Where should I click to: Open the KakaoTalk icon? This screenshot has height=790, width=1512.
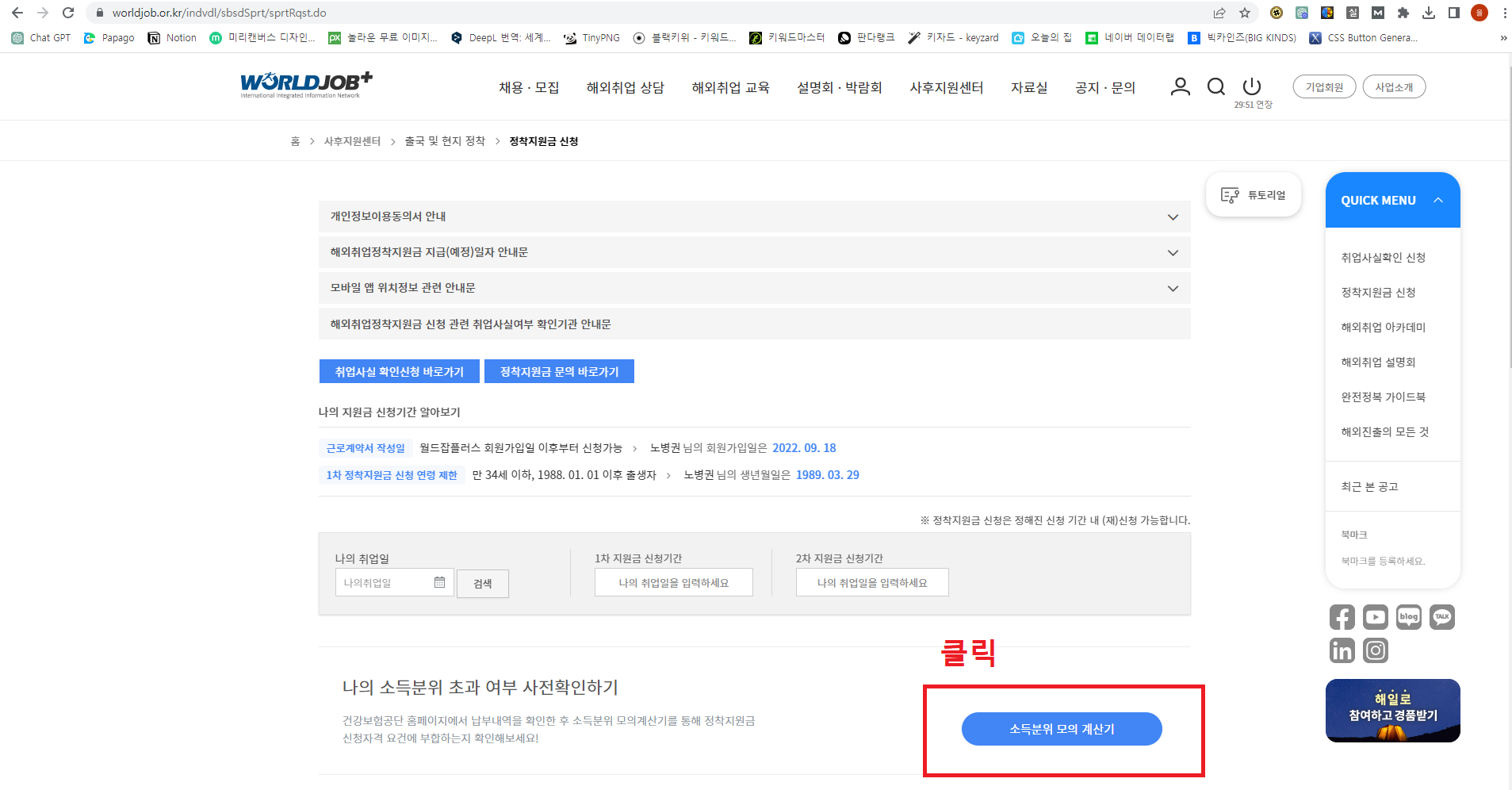[1443, 616]
